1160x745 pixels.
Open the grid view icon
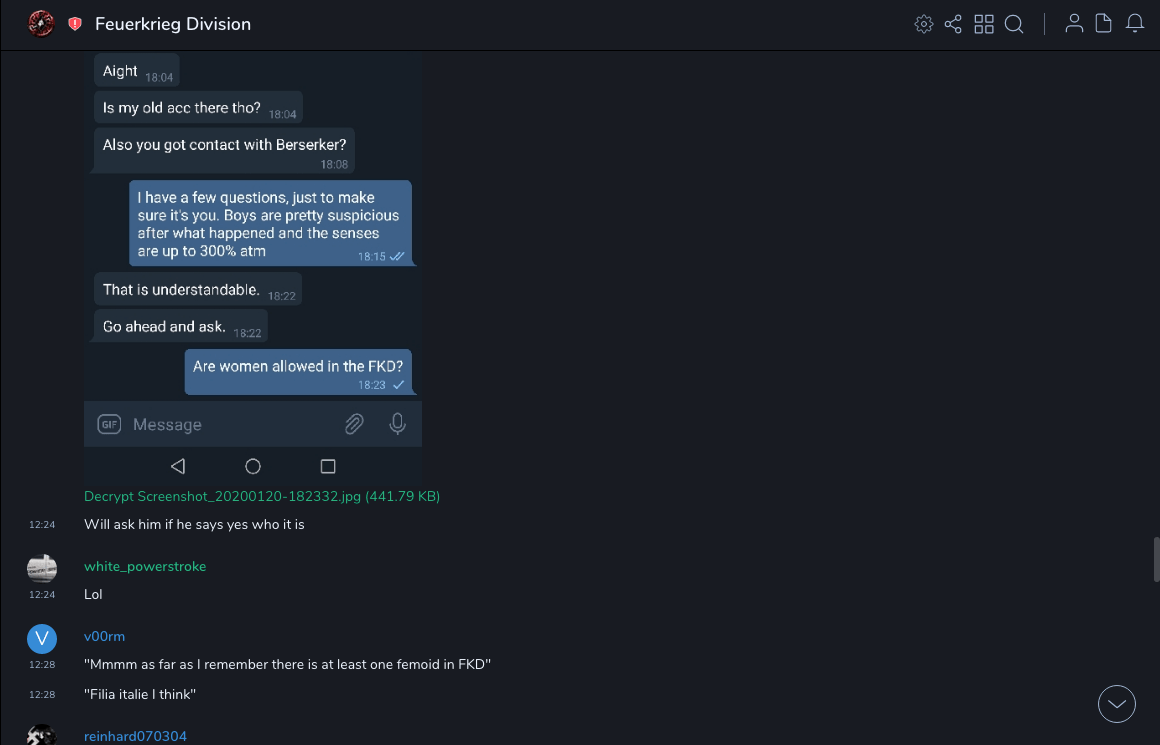984,24
